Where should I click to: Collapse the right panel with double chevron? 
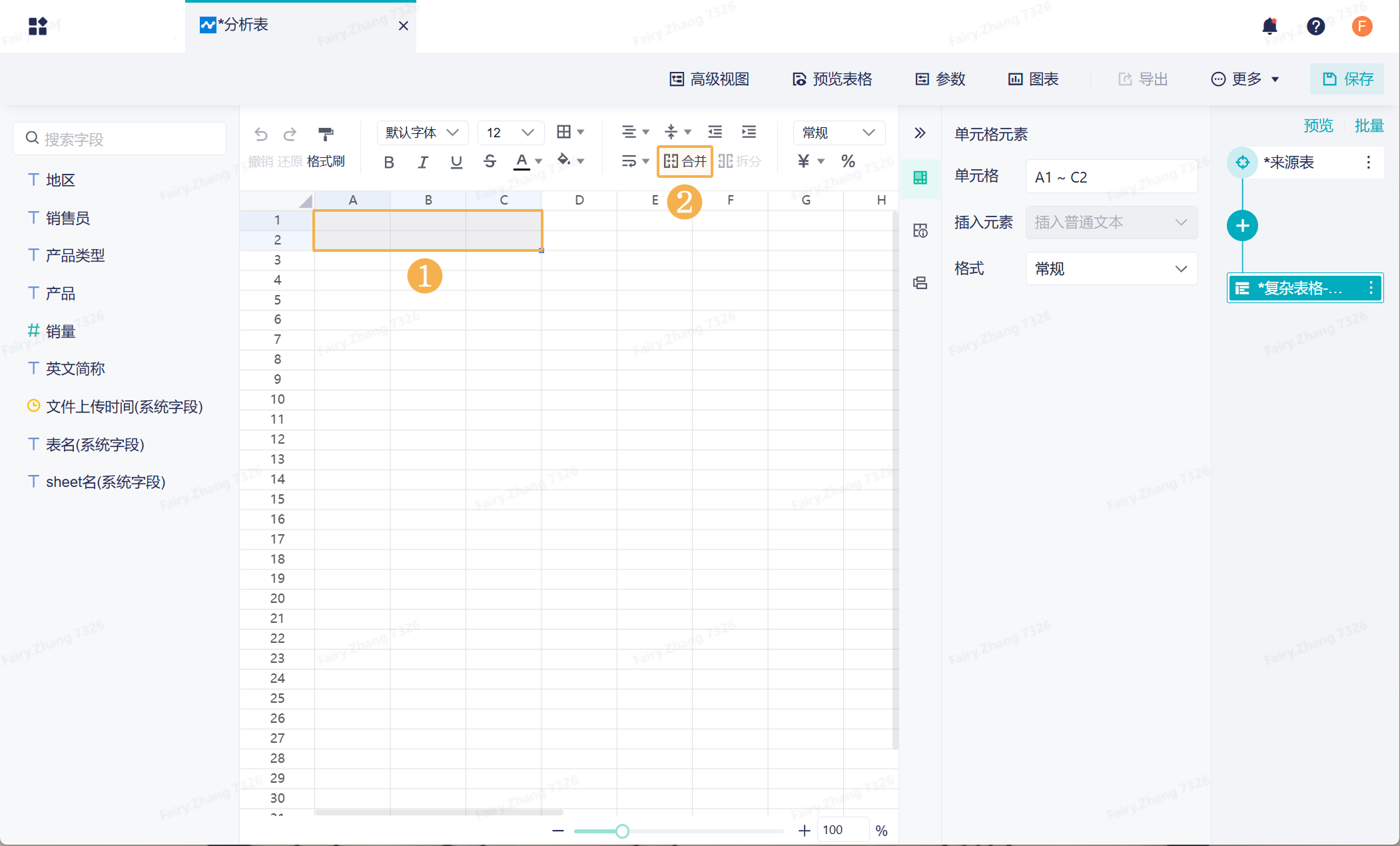(x=920, y=133)
